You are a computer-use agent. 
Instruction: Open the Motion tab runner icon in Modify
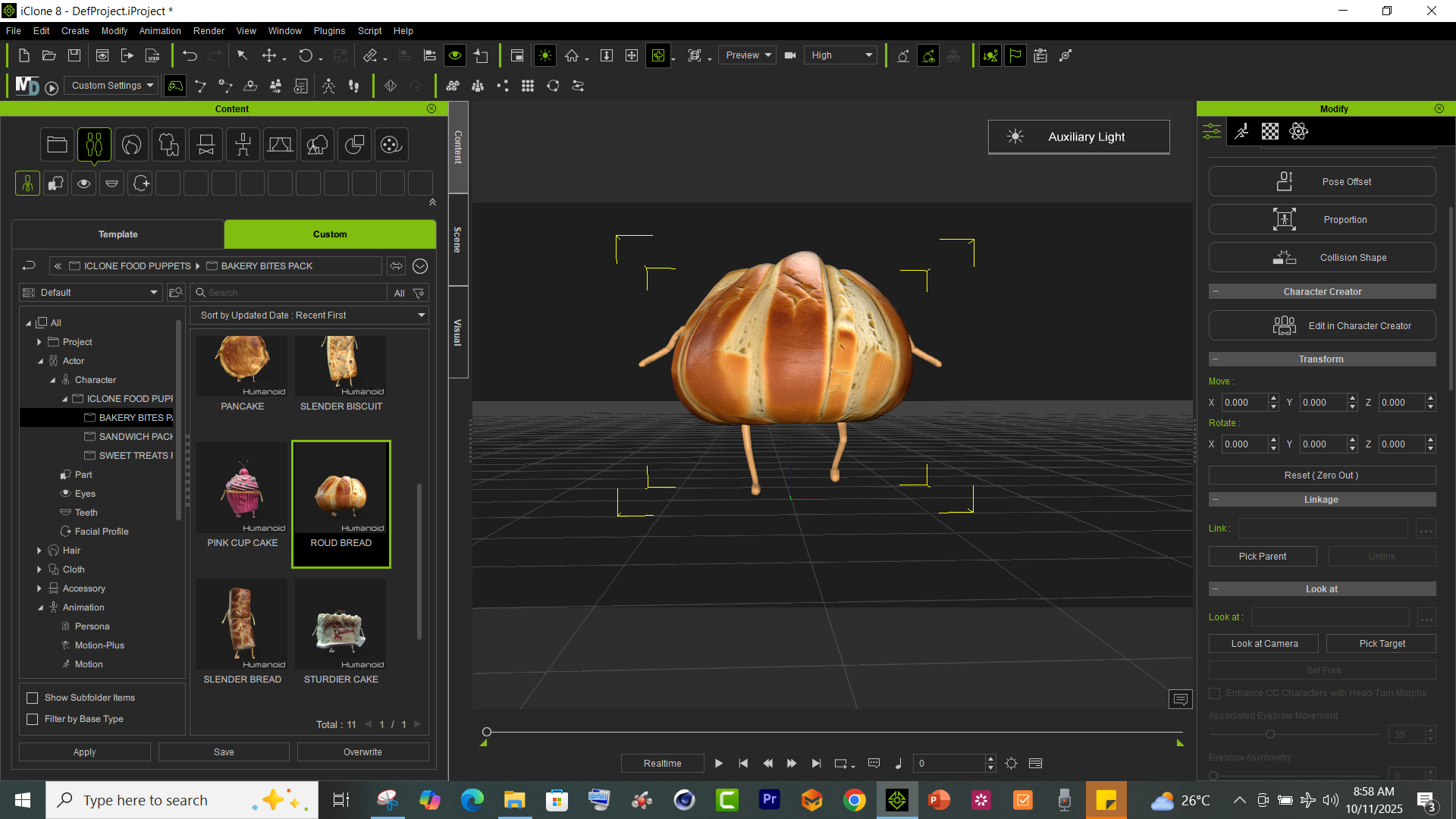1241,131
